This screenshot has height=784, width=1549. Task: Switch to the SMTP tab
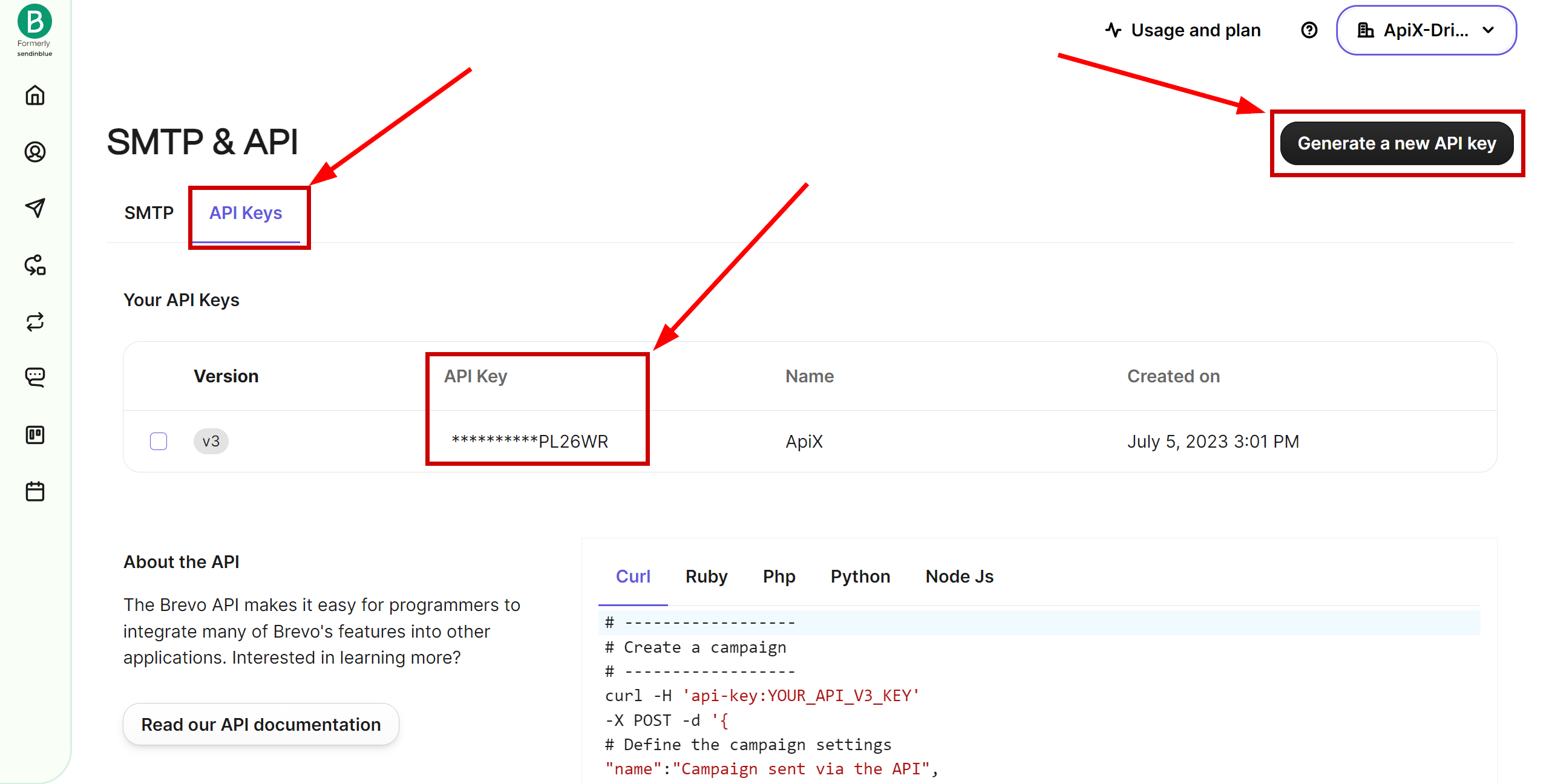point(149,213)
